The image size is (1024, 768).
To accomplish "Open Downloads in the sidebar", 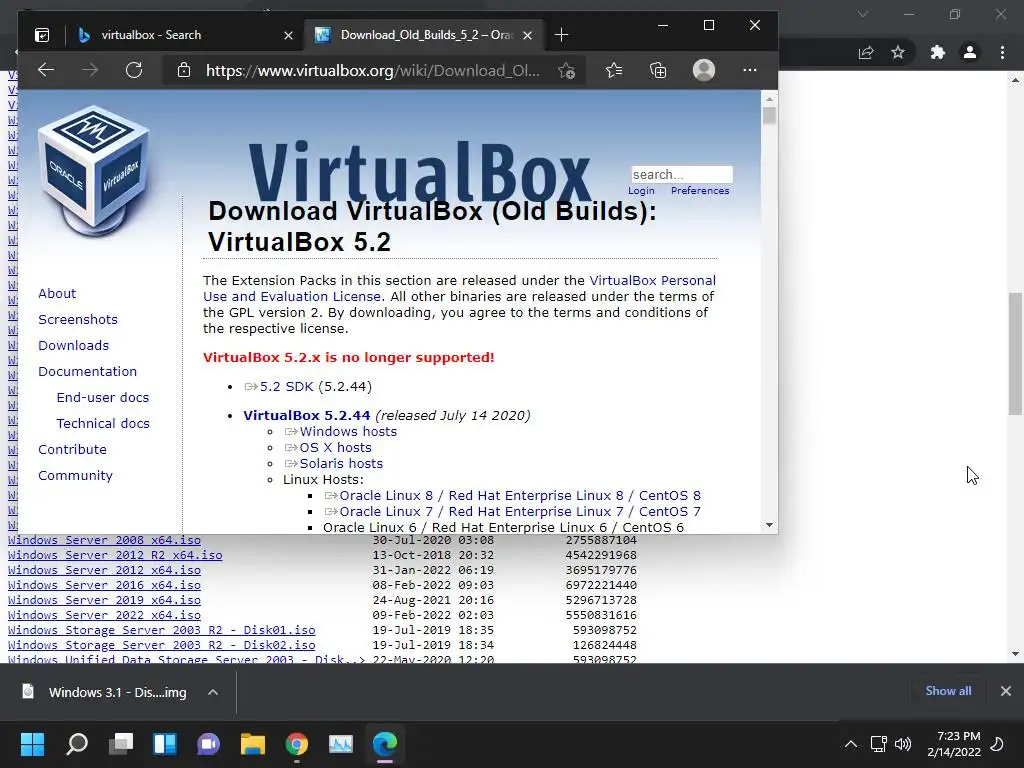I will coord(73,345).
